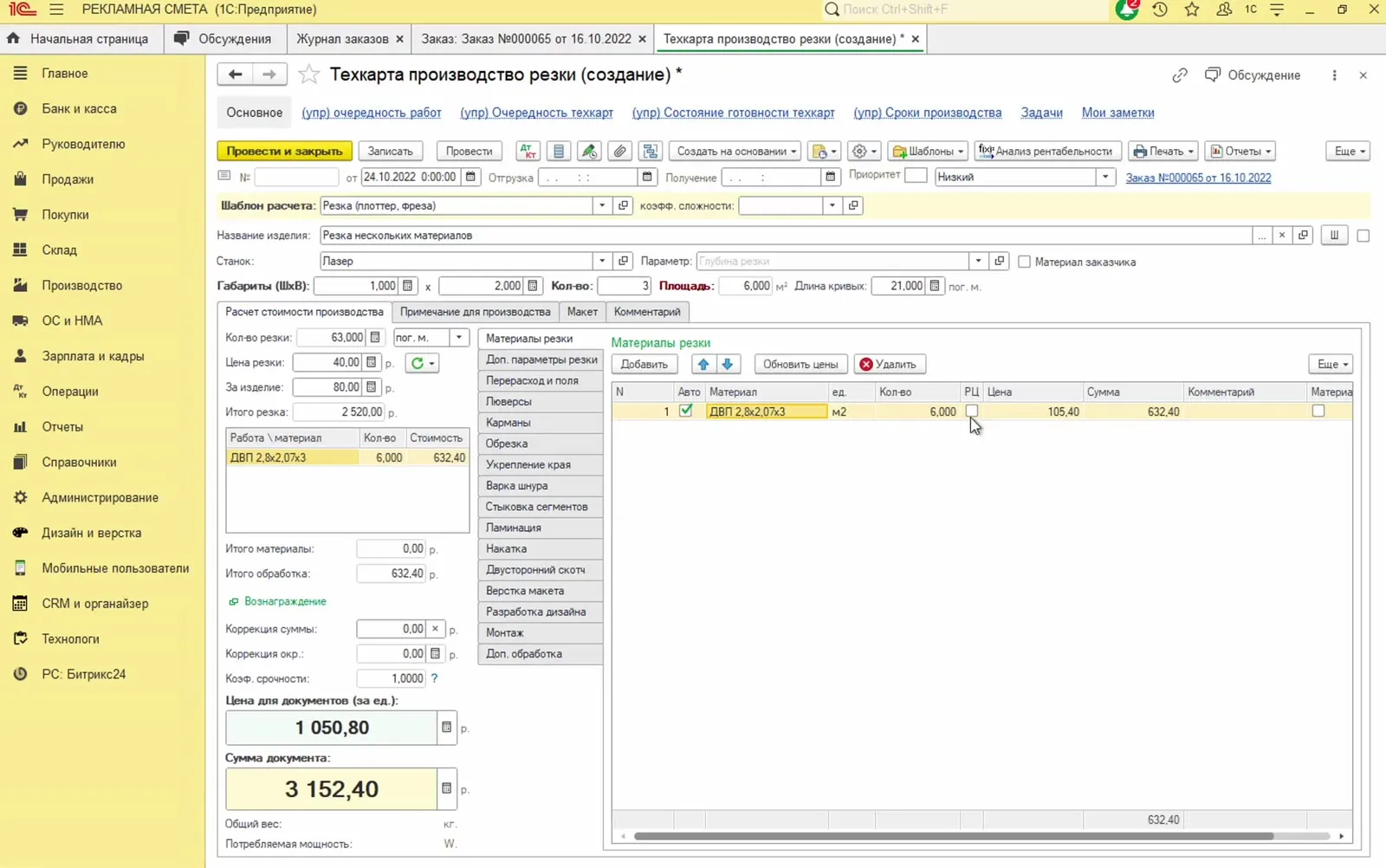Open the Заказ №000065 от 16.10.2022 link

click(x=1198, y=178)
